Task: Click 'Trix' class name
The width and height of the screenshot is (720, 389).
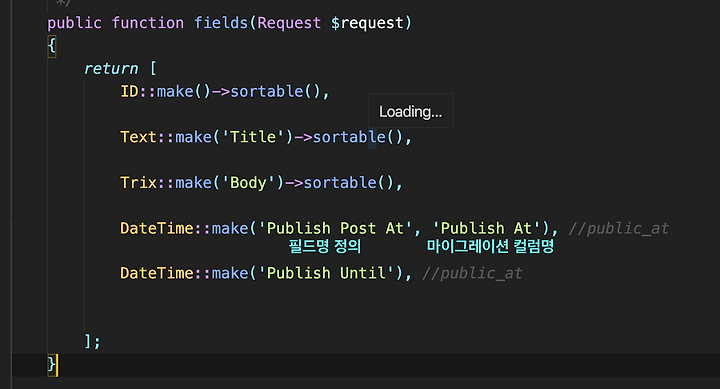Action: (x=138, y=182)
